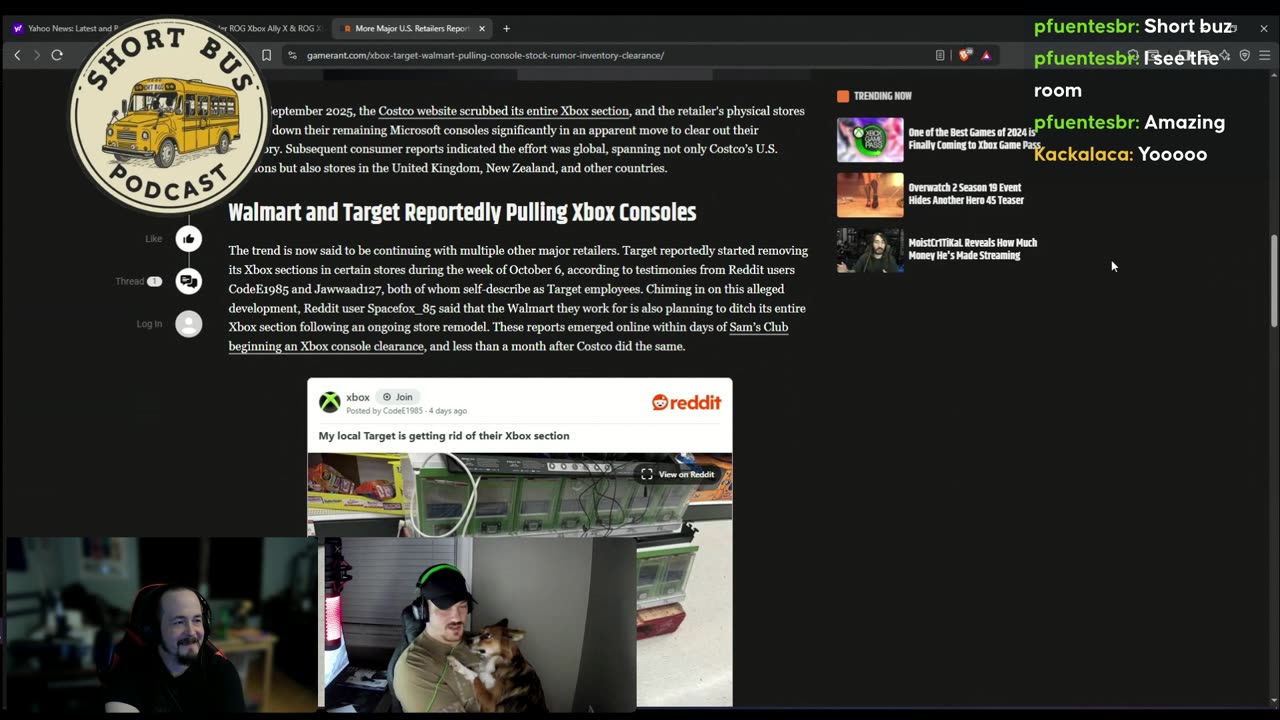This screenshot has width=1280, height=720.
Task: Open Brave Shields lion icon
Action: pos(964,55)
